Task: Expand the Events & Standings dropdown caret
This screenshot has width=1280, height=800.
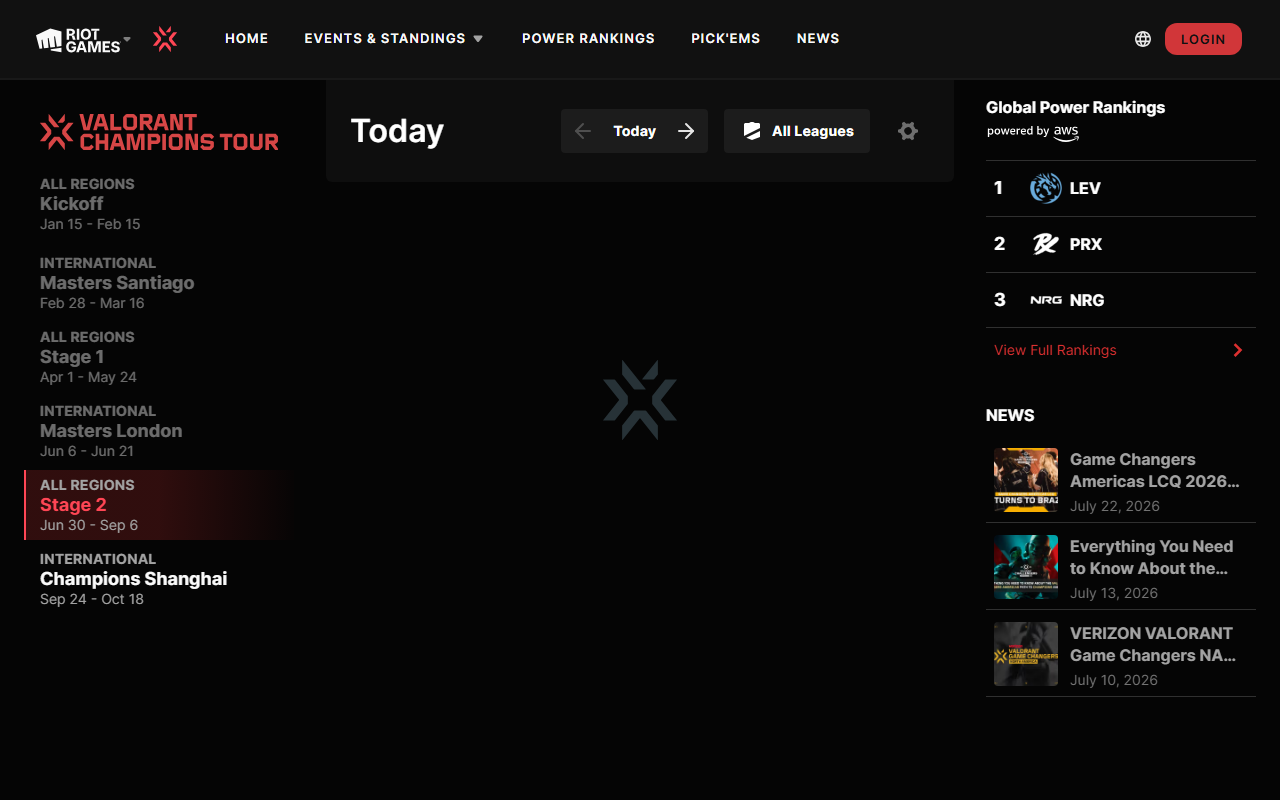Action: (478, 39)
